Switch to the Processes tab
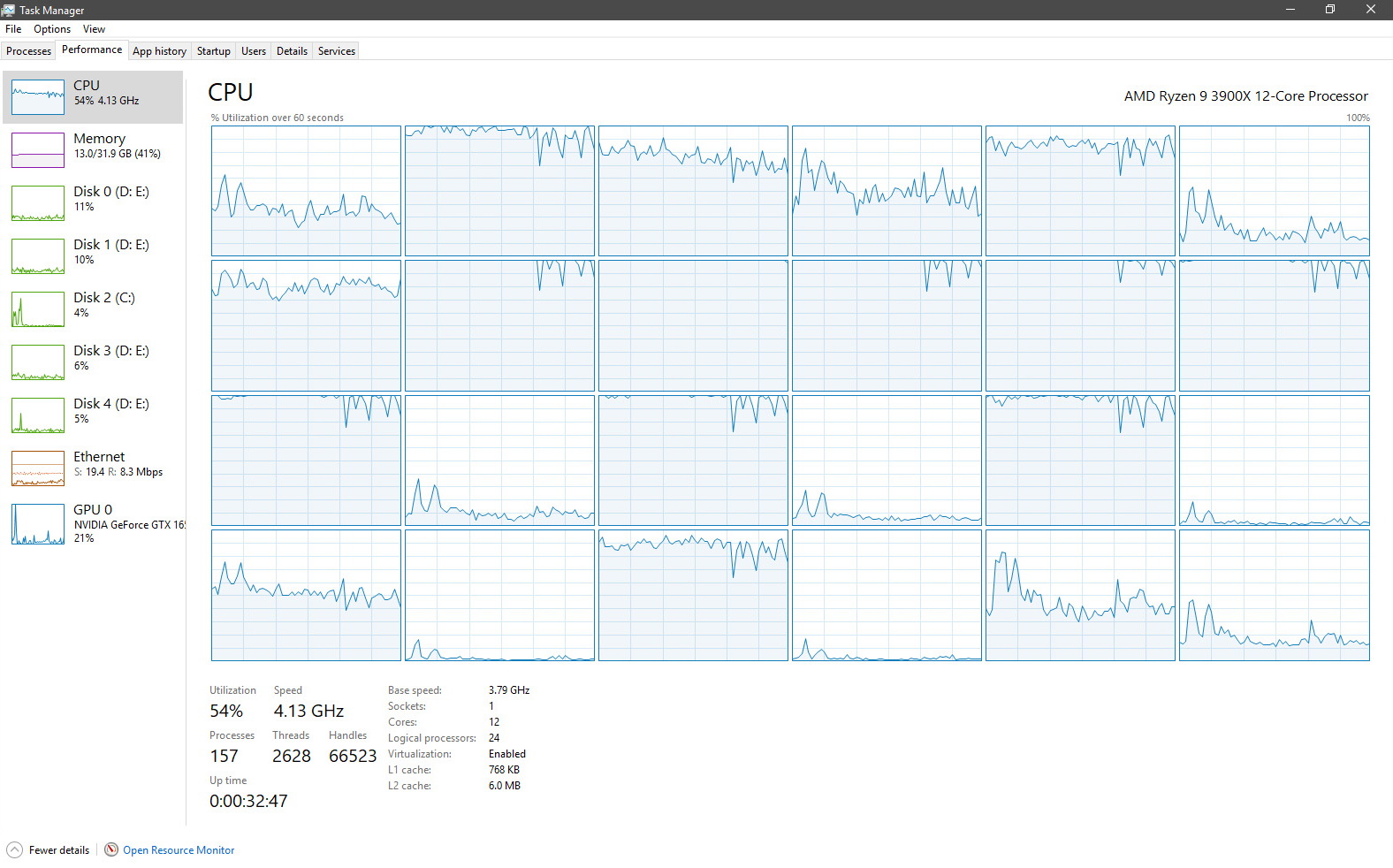 [28, 51]
